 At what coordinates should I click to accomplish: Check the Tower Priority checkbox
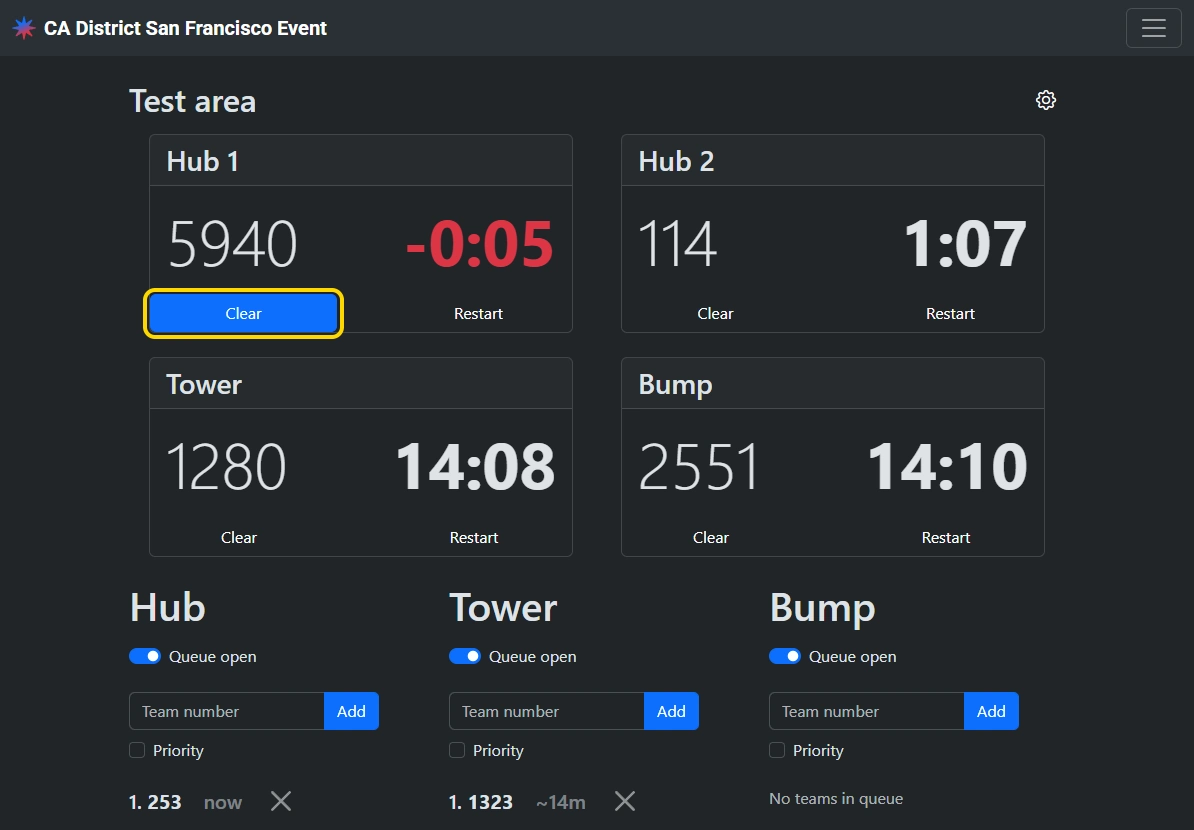457,750
